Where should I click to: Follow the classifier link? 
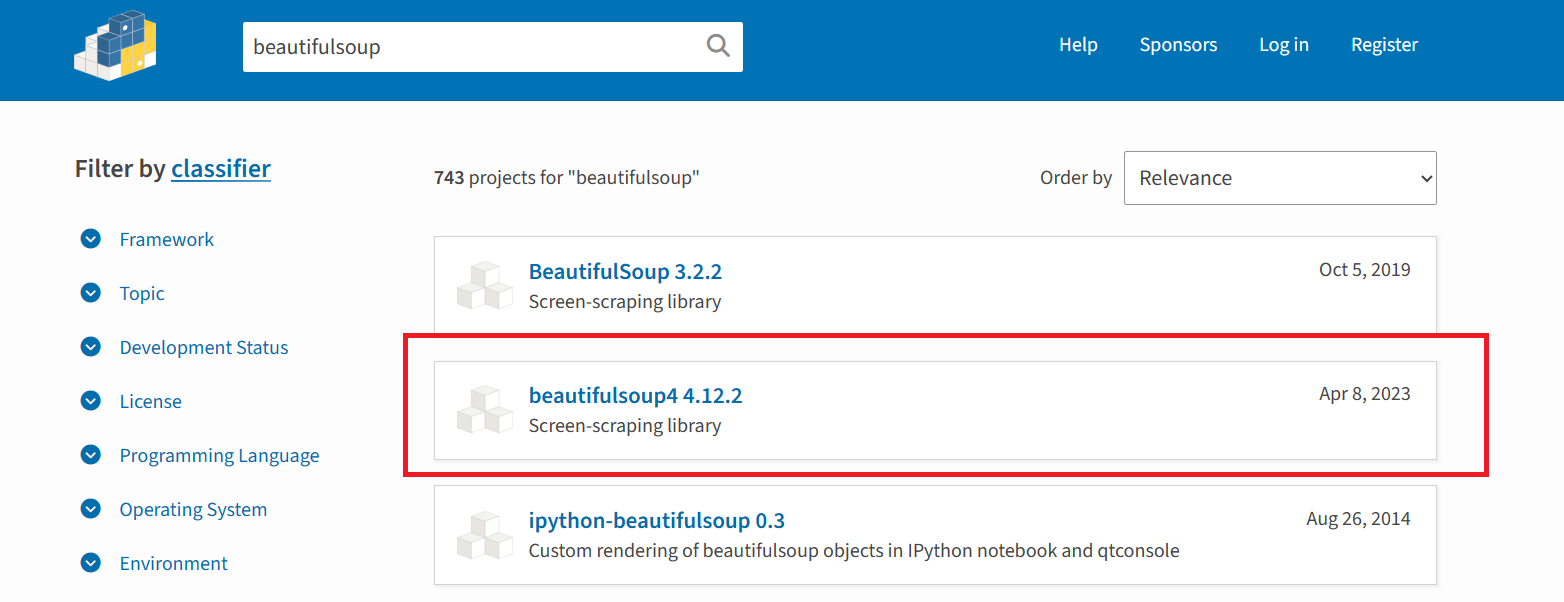[x=221, y=168]
